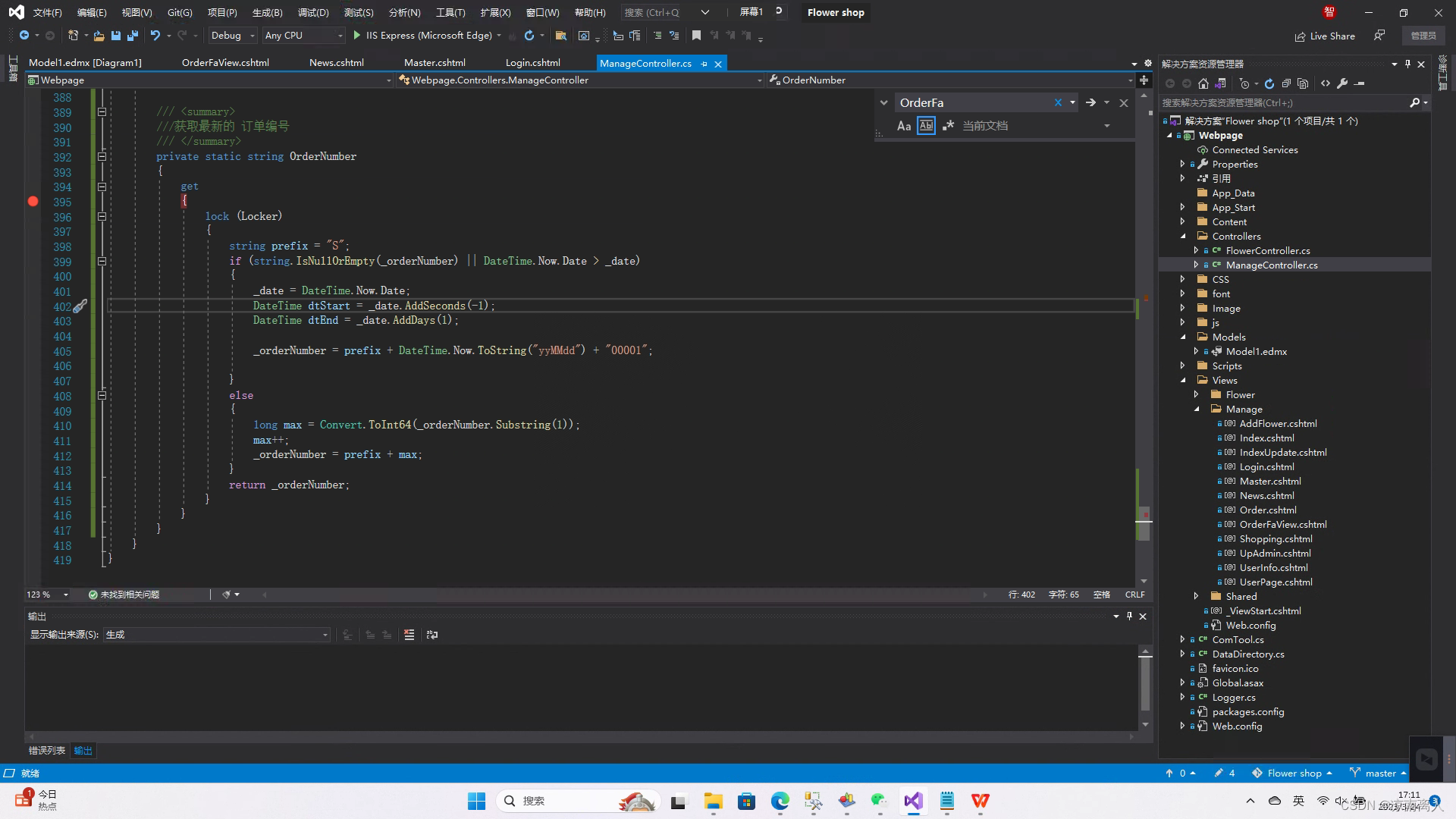
Task: Click the master branch in the status bar
Action: pos(1379,773)
